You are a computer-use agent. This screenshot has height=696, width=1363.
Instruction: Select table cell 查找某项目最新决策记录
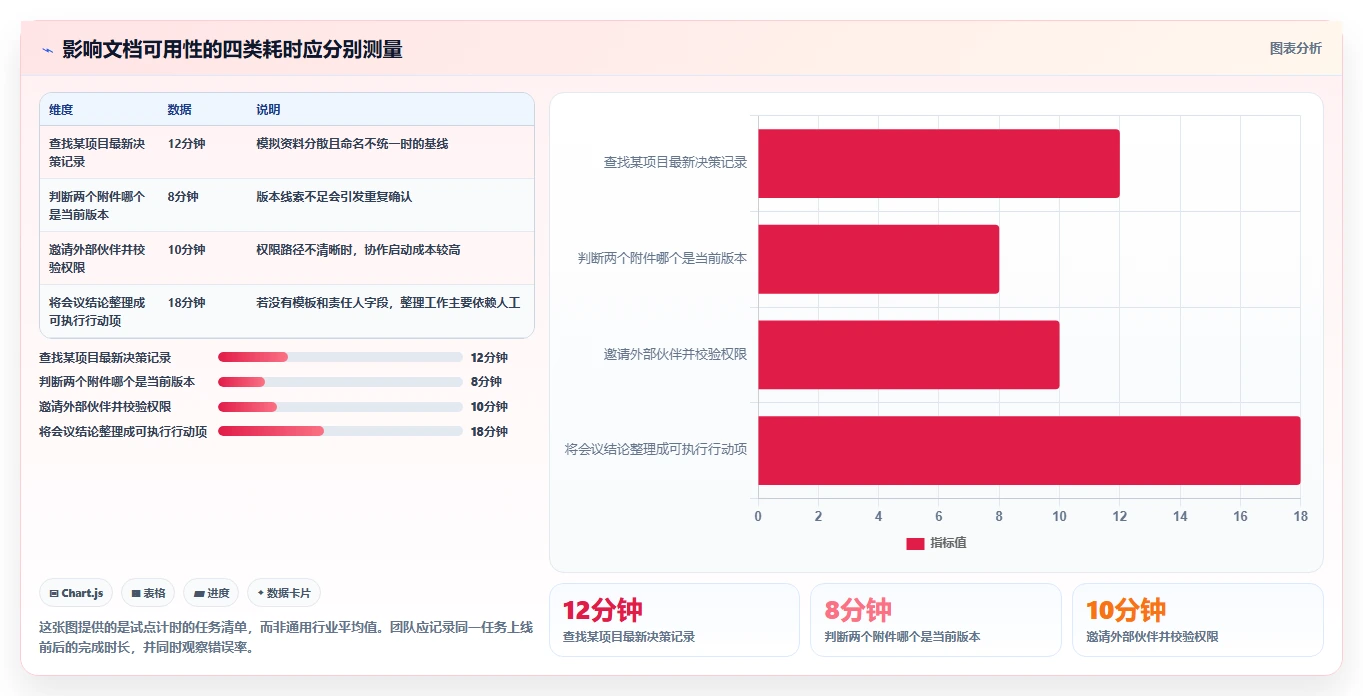(97, 152)
